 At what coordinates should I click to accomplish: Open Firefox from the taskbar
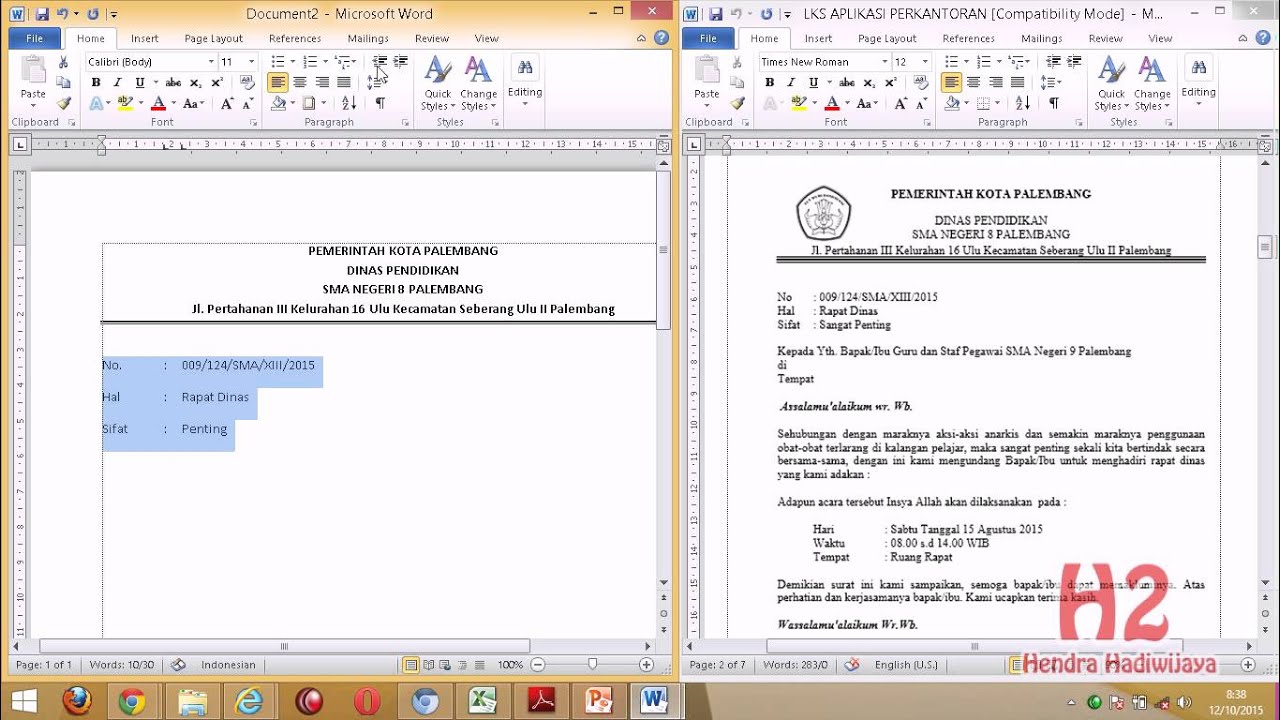[x=77, y=701]
